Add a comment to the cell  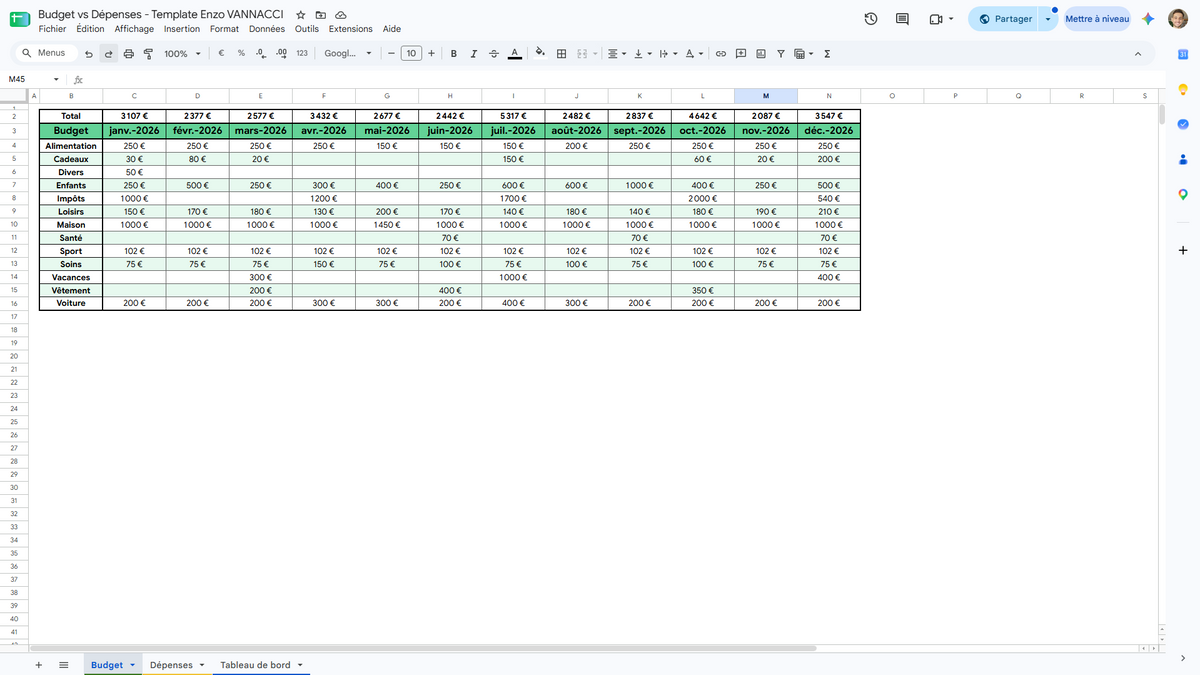coord(741,54)
